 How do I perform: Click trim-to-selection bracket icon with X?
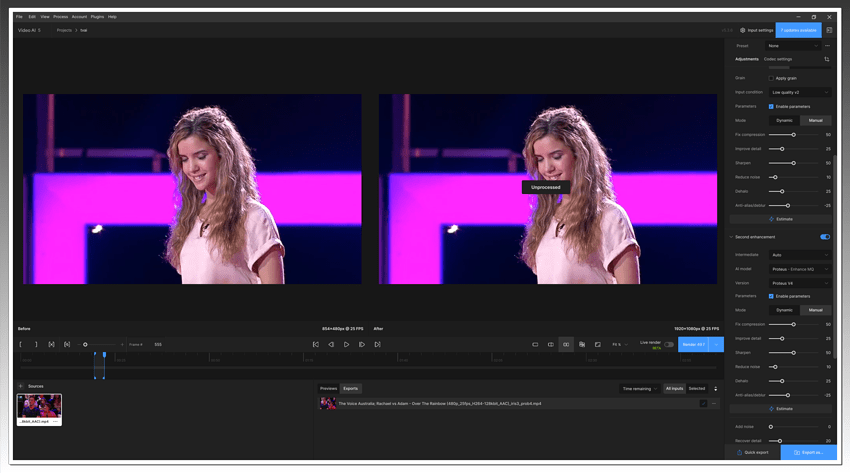51,345
